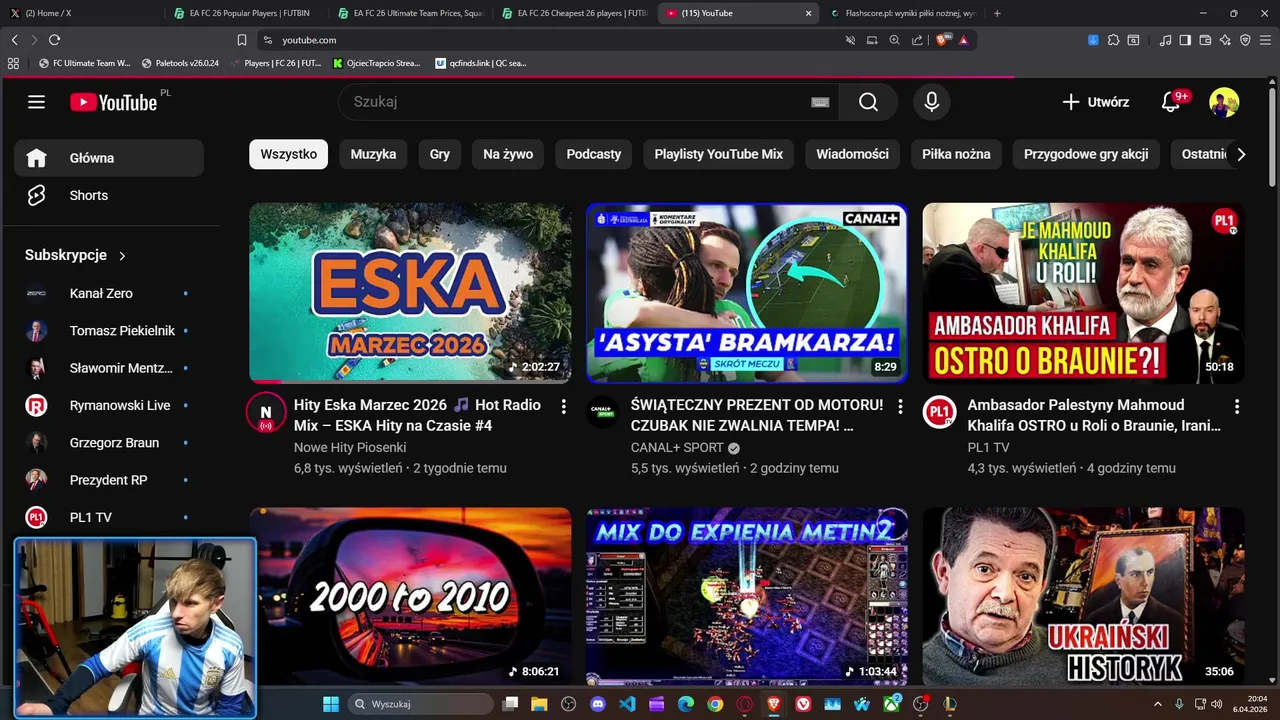The height and width of the screenshot is (720, 1280).
Task: Switch to EA FC 26 Popular Players tab
Action: coord(245,13)
